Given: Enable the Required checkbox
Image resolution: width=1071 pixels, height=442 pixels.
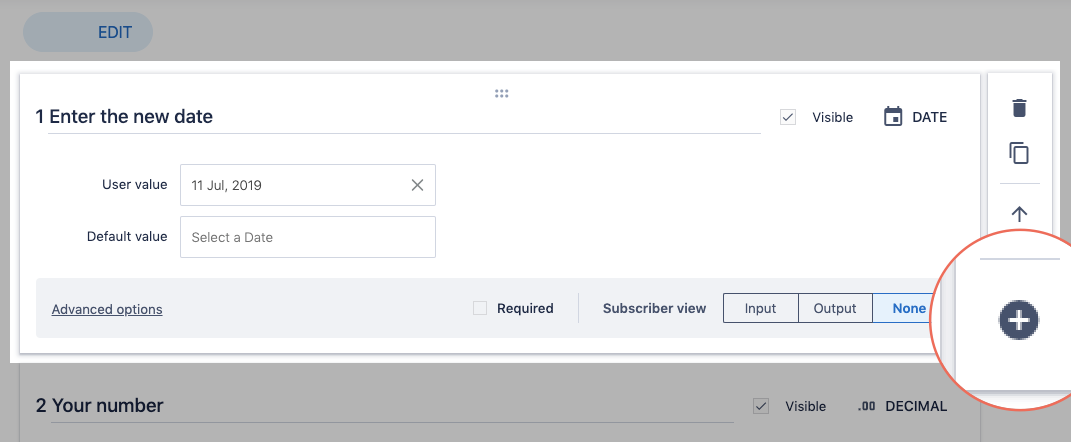Looking at the screenshot, I should (x=480, y=308).
